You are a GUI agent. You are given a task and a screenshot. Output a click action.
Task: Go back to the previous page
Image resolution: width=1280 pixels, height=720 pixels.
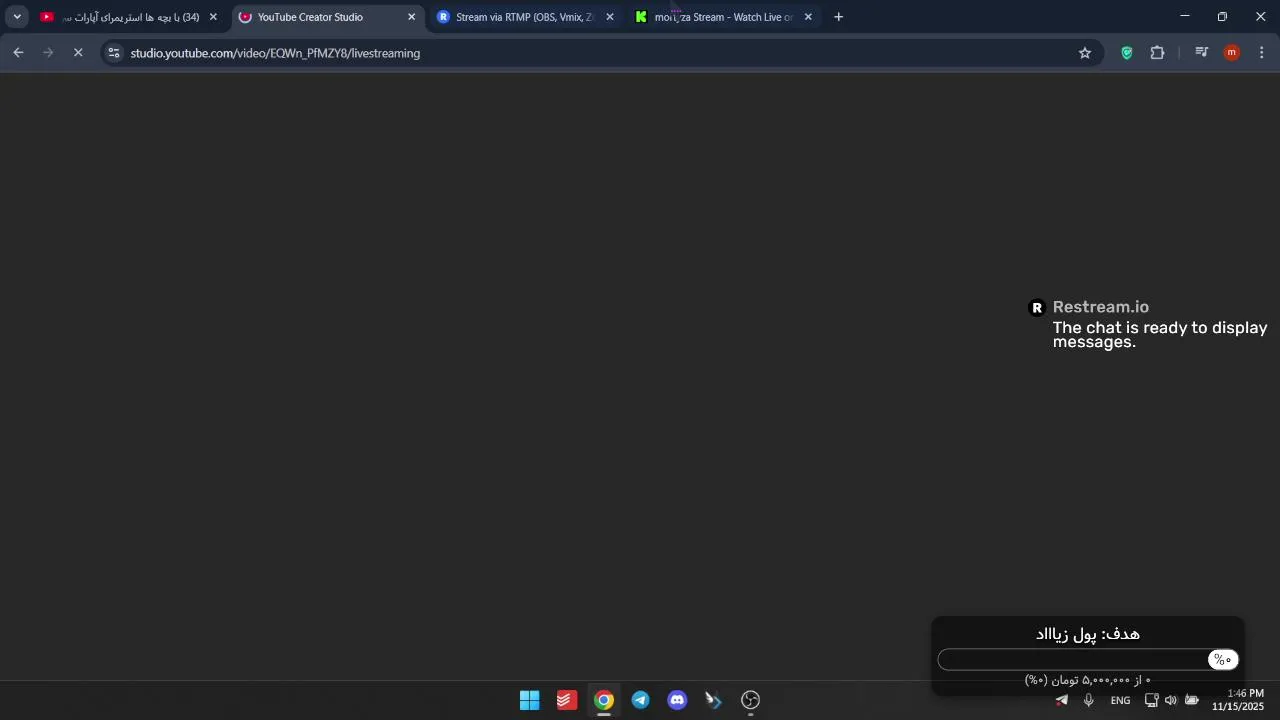coord(18,53)
